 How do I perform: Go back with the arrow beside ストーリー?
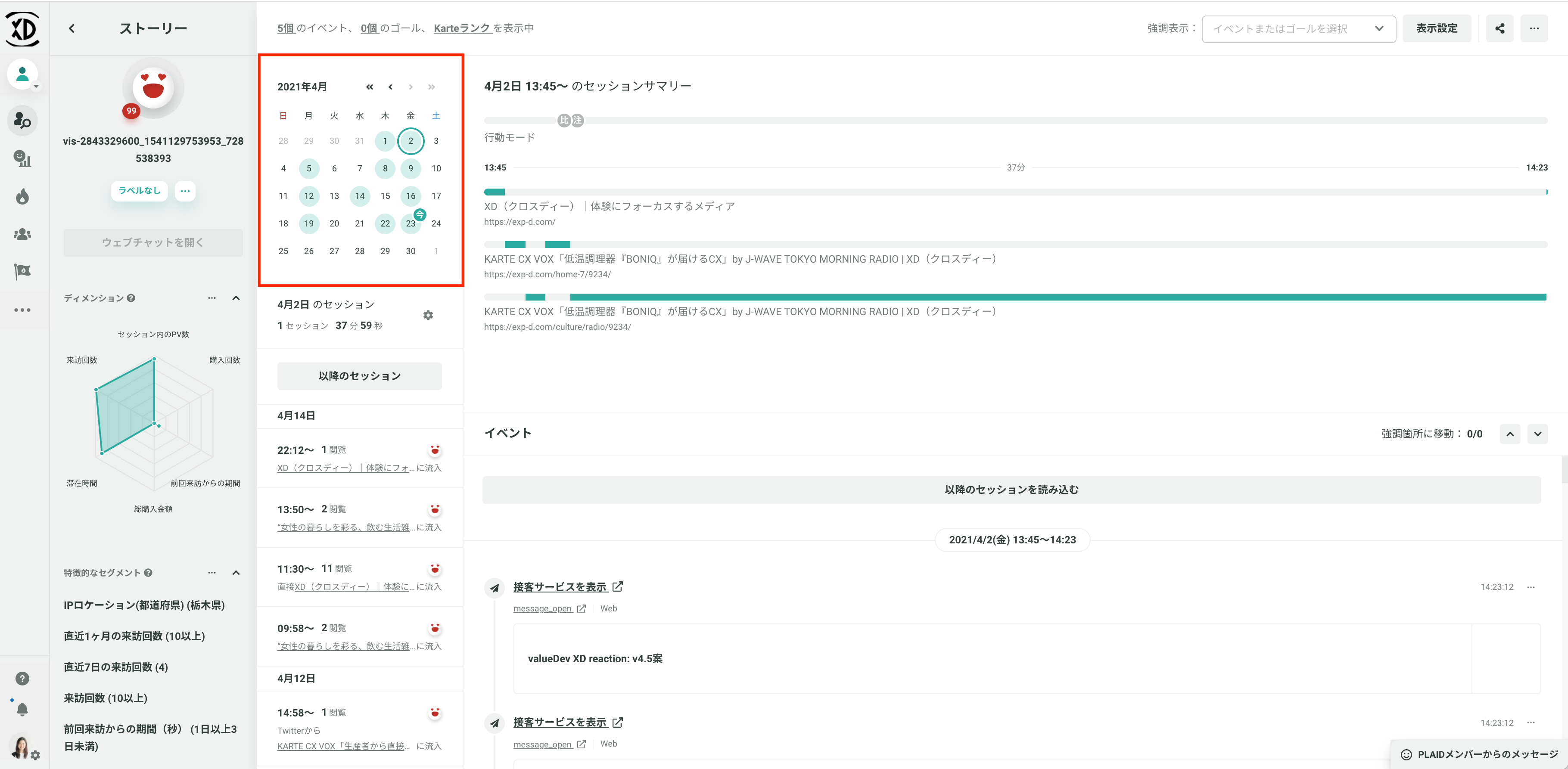pos(72,28)
